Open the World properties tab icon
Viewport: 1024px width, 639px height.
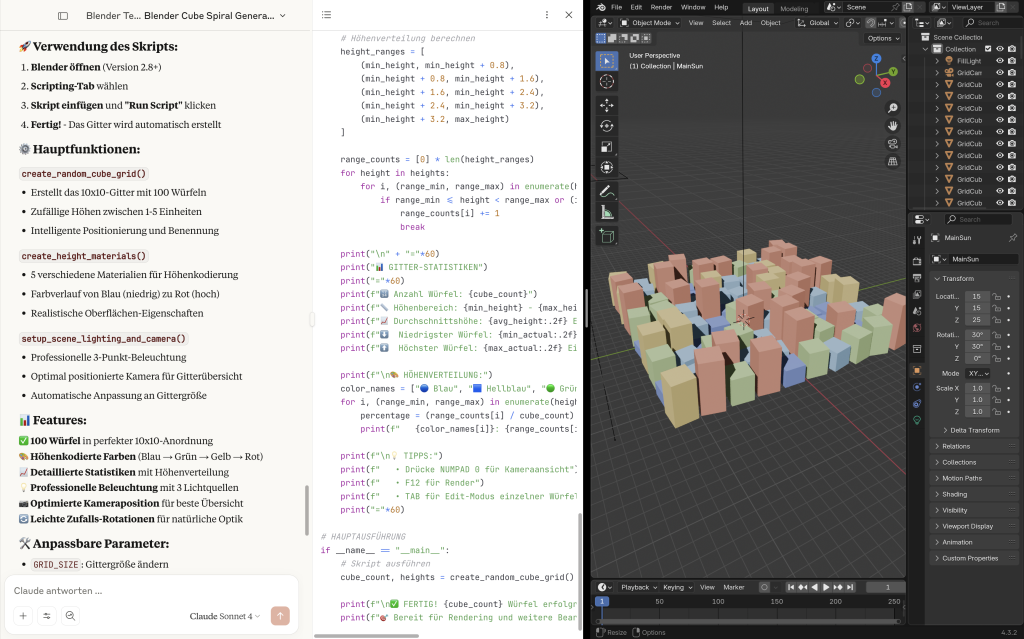coord(917,328)
